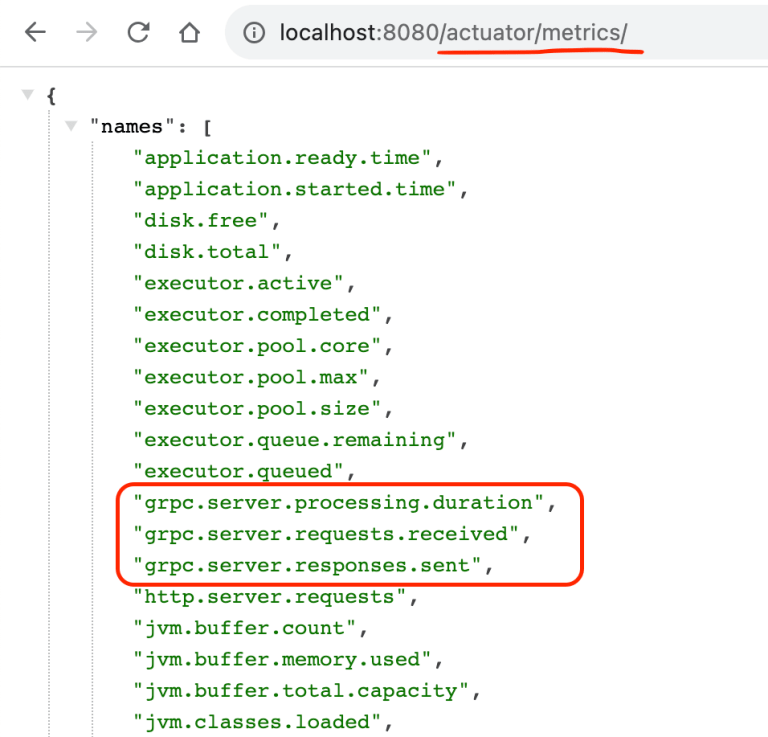Select "grpc.server.requests.received" entry
Image resolution: width=768 pixels, height=737 pixels.
(326, 534)
